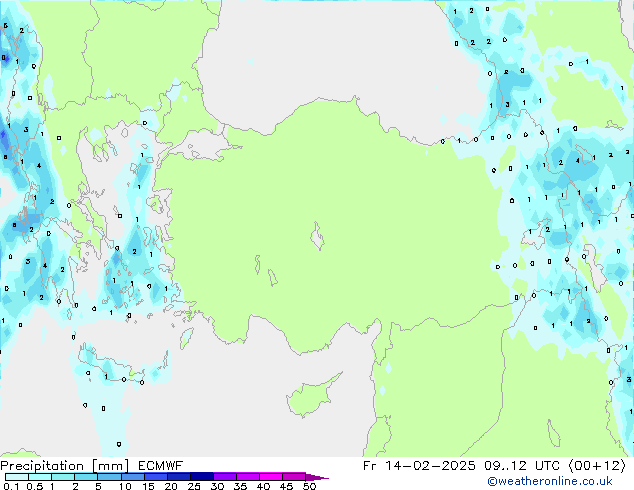Click the island of Cyprus on the map
Viewport: 634px width, 490px height.
click(311, 396)
